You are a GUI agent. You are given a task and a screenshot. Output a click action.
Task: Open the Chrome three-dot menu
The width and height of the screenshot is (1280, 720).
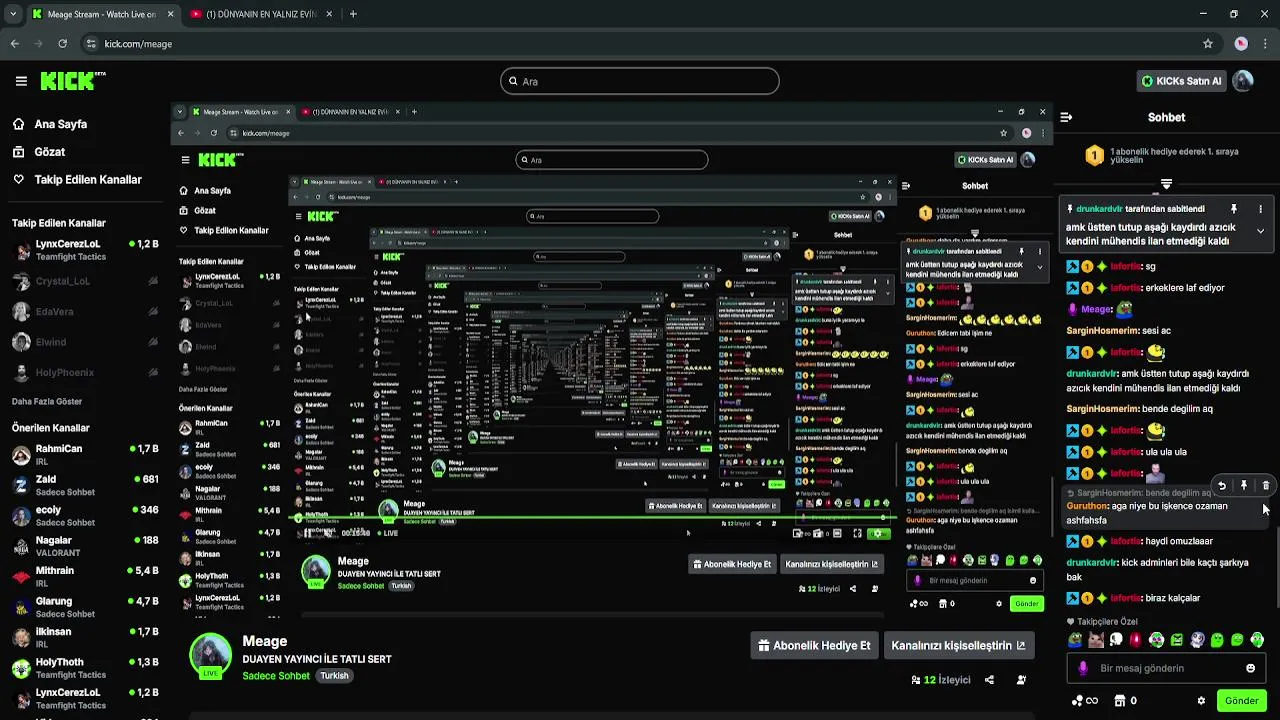coord(1267,44)
